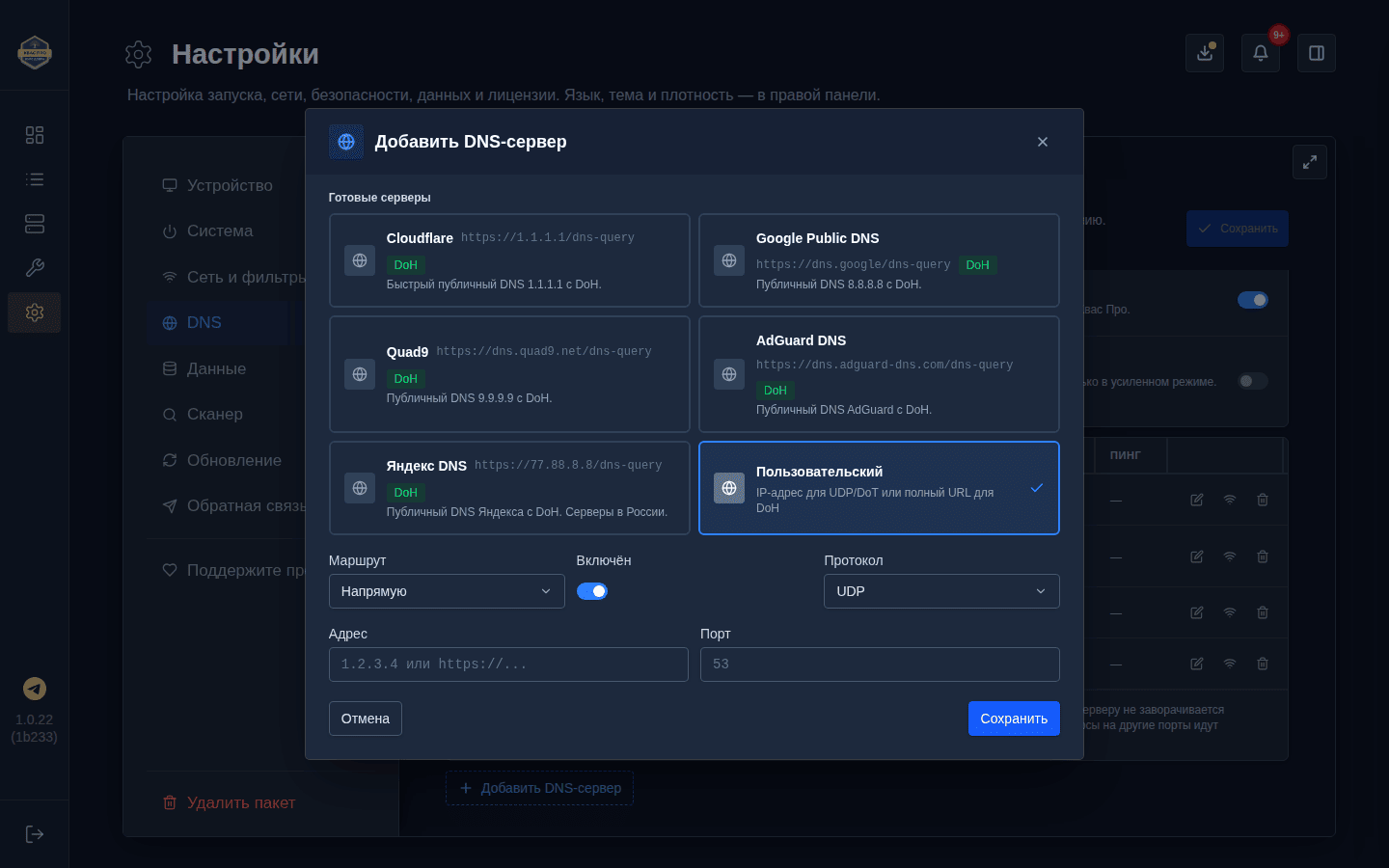The height and width of the screenshot is (868, 1389).
Task: Open the downloads icon in header
Action: [x=1205, y=53]
